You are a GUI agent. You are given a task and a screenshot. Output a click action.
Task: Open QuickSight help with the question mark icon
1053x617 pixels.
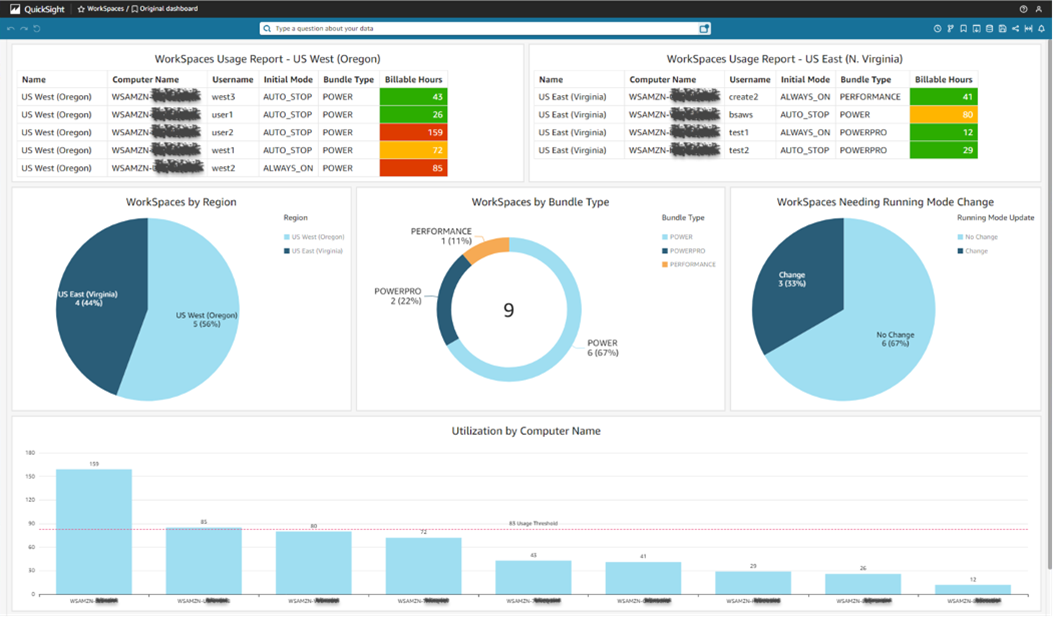(x=1023, y=9)
